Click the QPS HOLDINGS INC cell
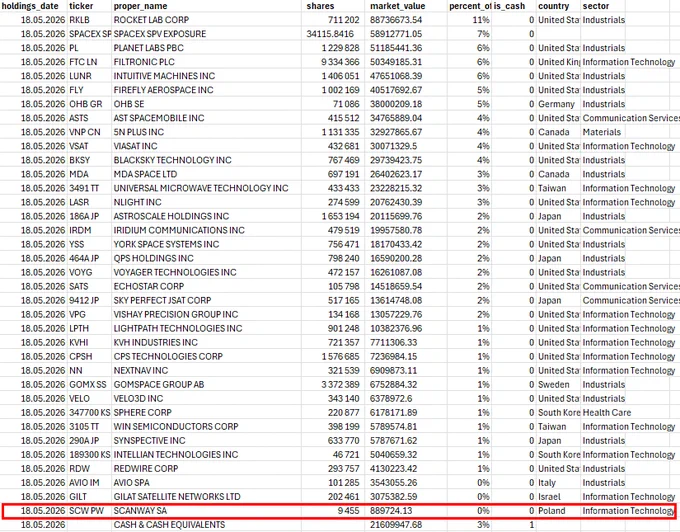Screen dimensions: 680x532 point(207,258)
